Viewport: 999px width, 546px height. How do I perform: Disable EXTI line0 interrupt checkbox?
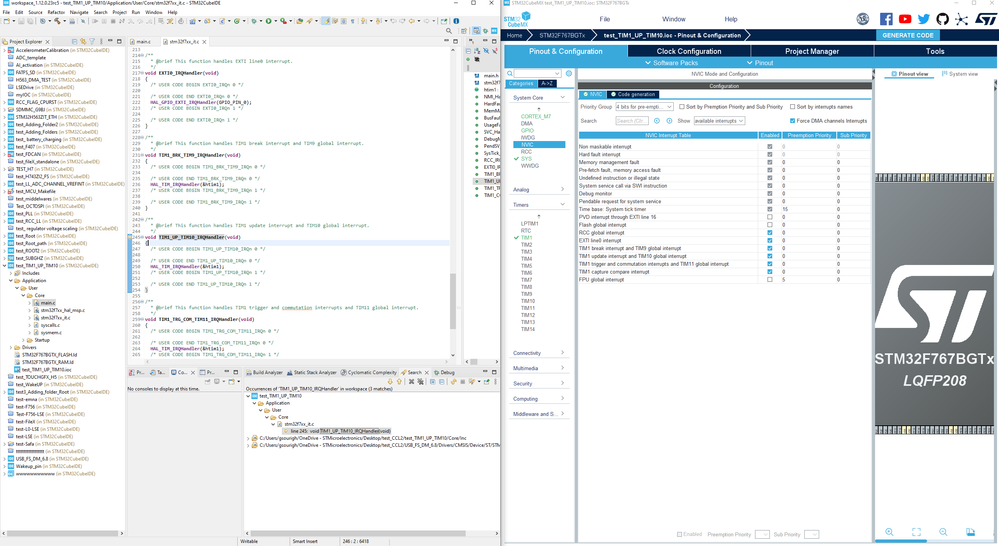tap(770, 241)
